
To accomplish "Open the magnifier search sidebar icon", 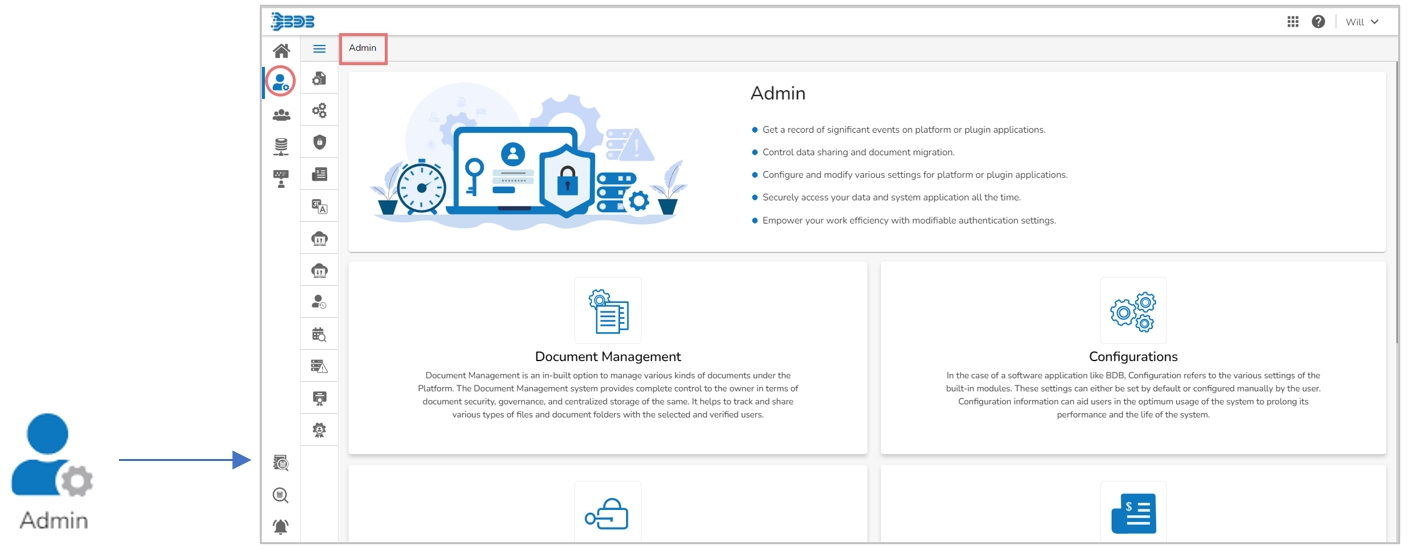I will [281, 495].
